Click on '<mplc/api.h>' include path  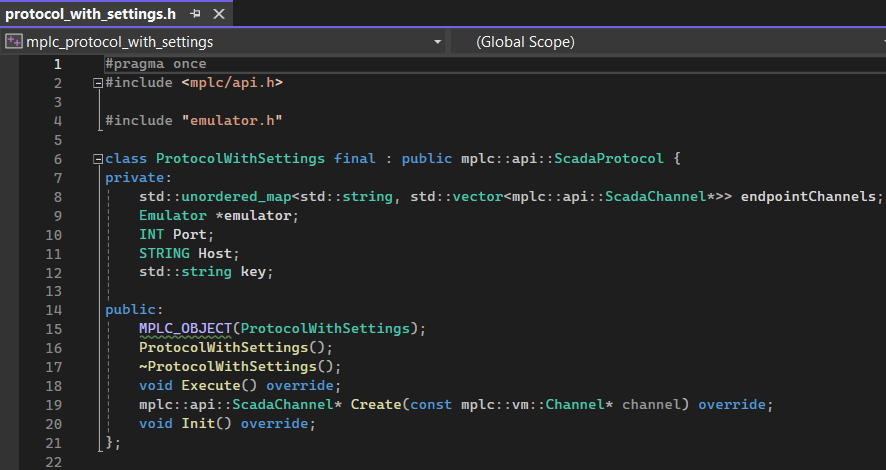232,82
